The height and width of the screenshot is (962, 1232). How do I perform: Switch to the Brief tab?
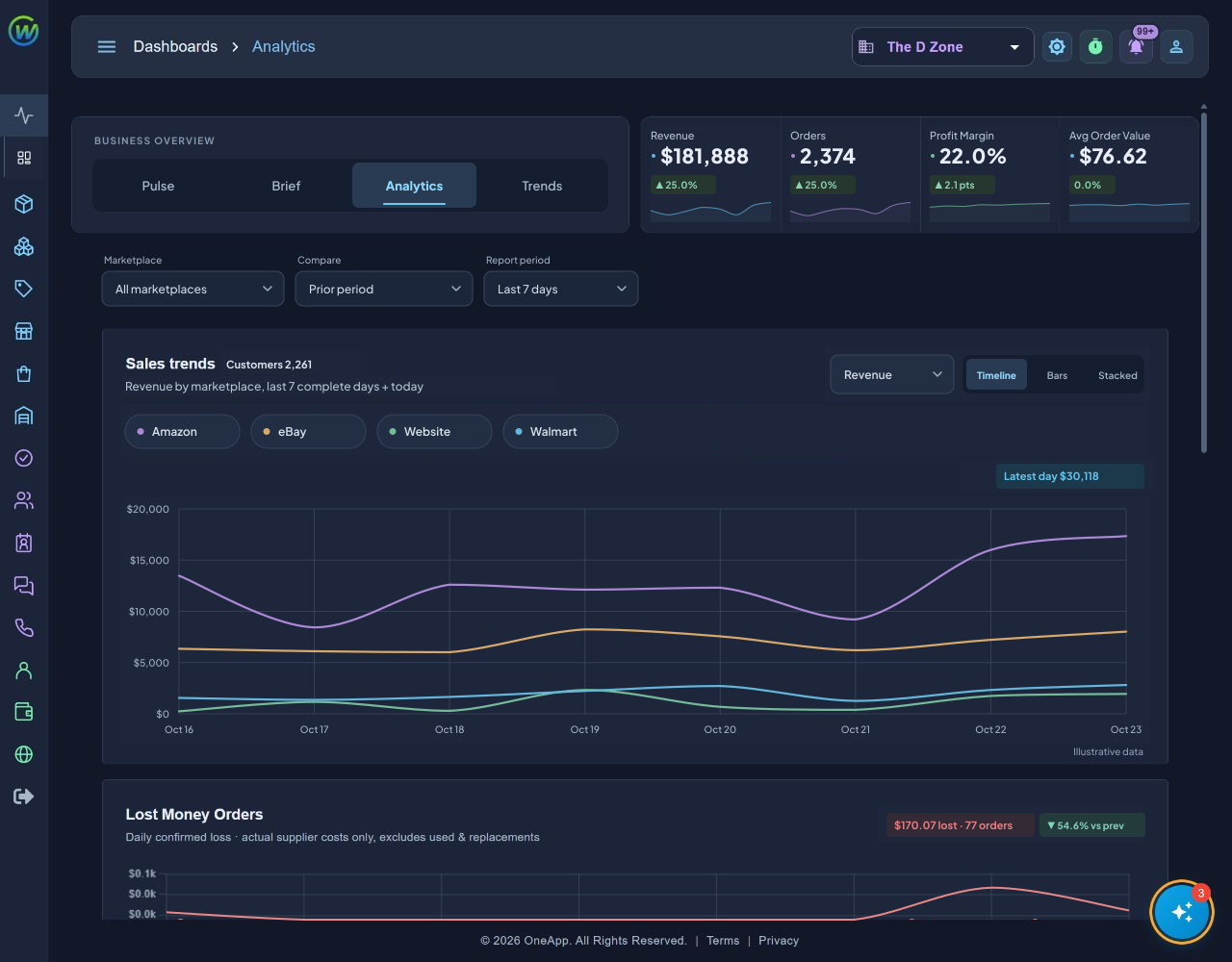click(286, 186)
